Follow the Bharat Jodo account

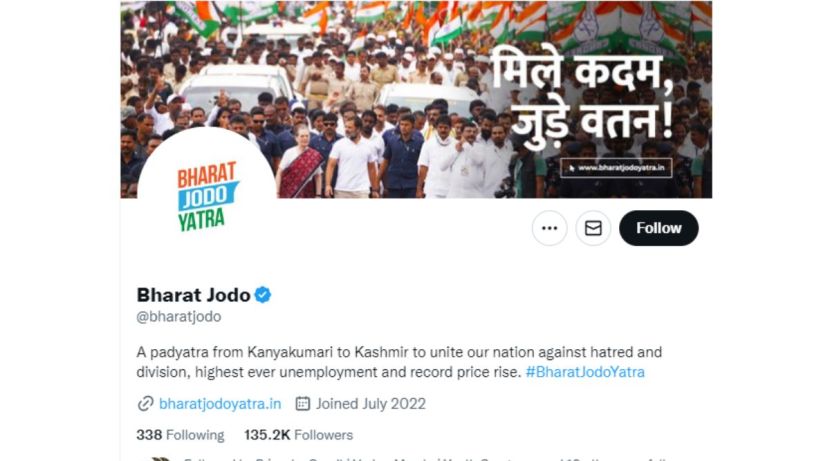pos(658,228)
